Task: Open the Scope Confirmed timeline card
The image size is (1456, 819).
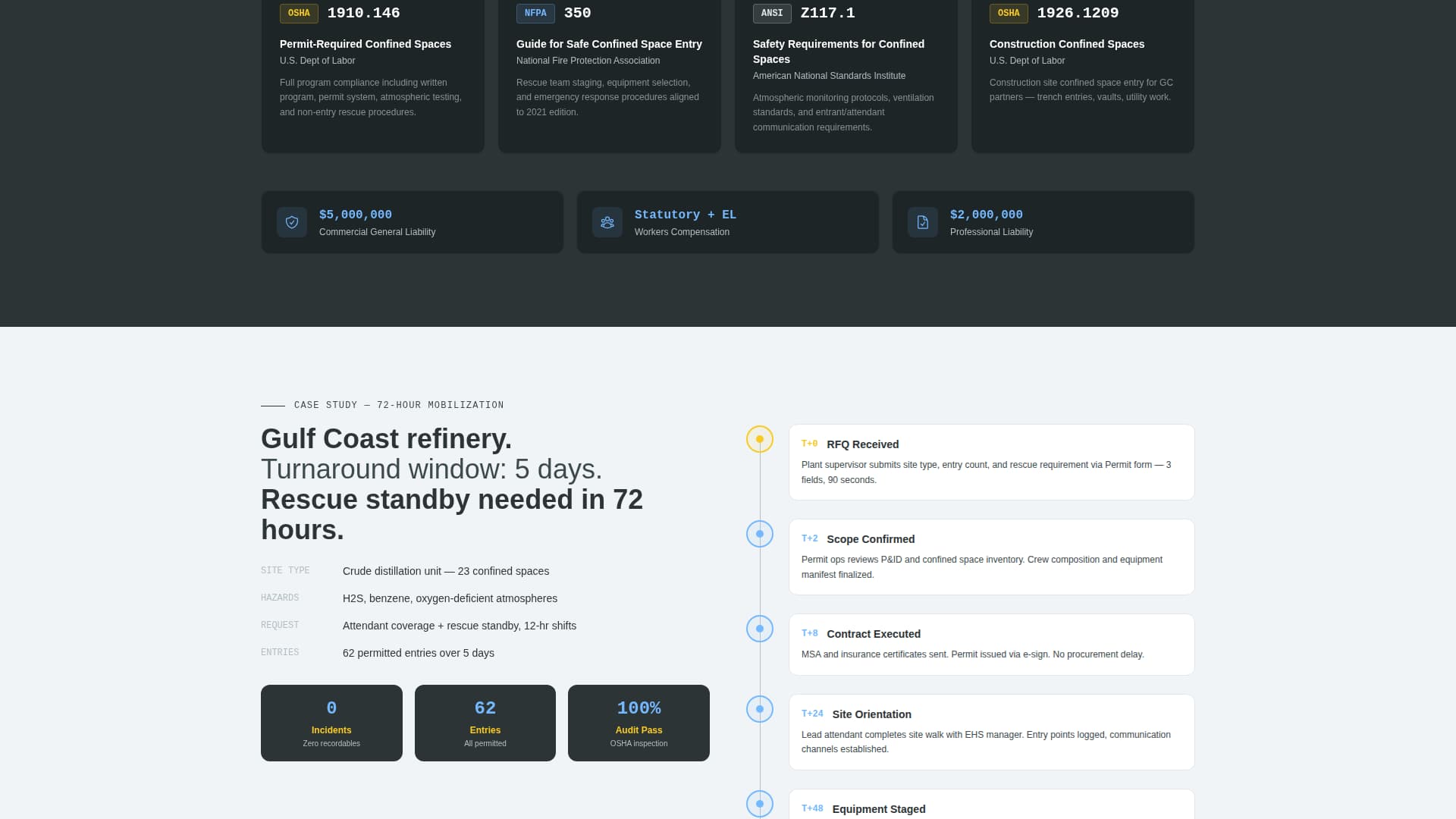Action: 992,557
